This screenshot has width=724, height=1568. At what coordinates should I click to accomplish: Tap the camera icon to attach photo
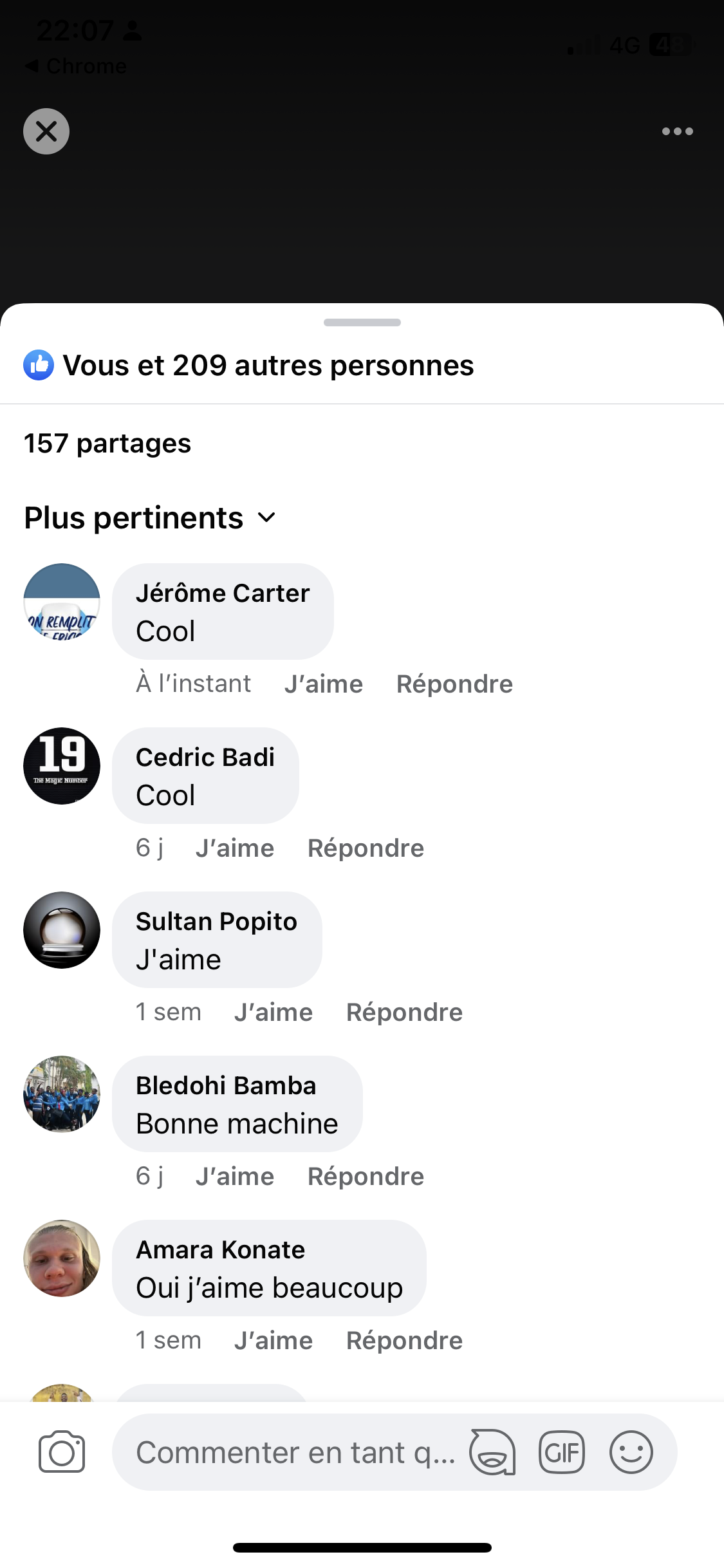(62, 1452)
